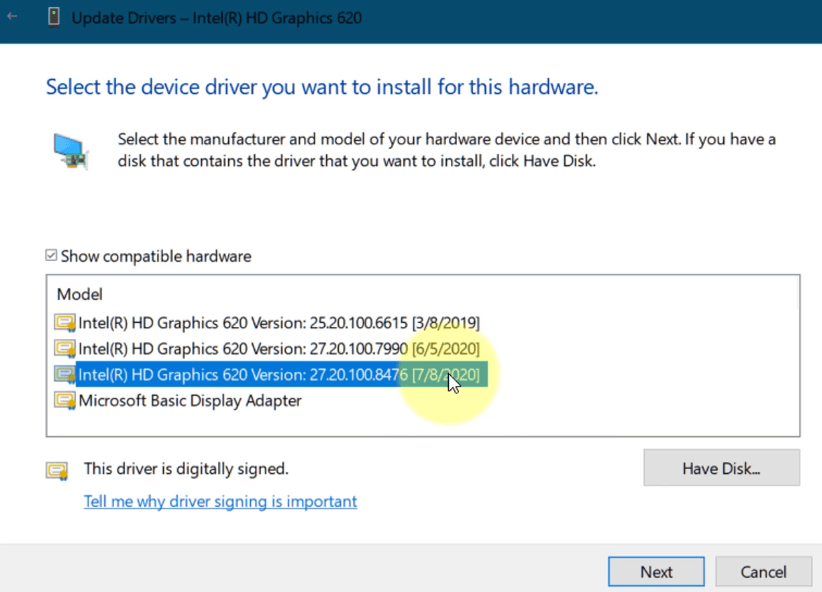Open the Have Disk dialog

[721, 468]
